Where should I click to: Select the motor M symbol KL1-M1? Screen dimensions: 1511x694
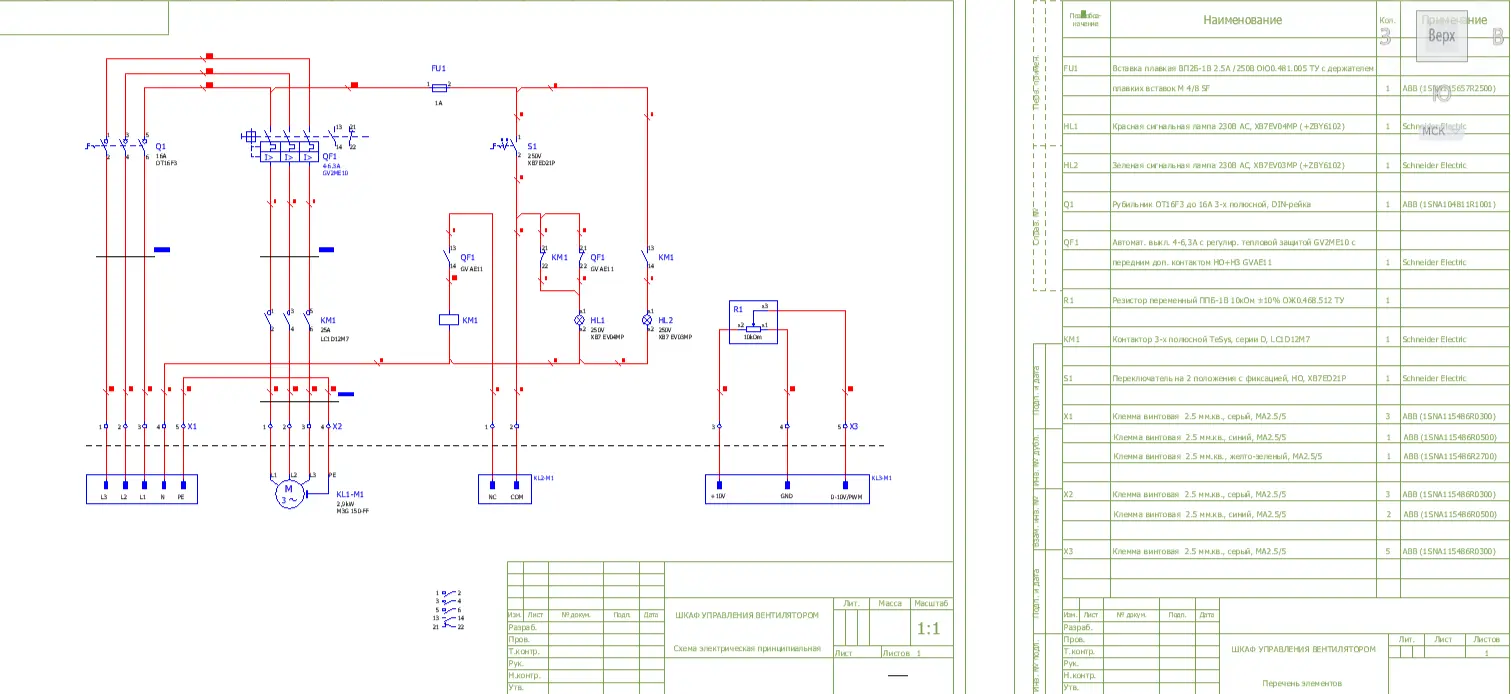point(288,494)
